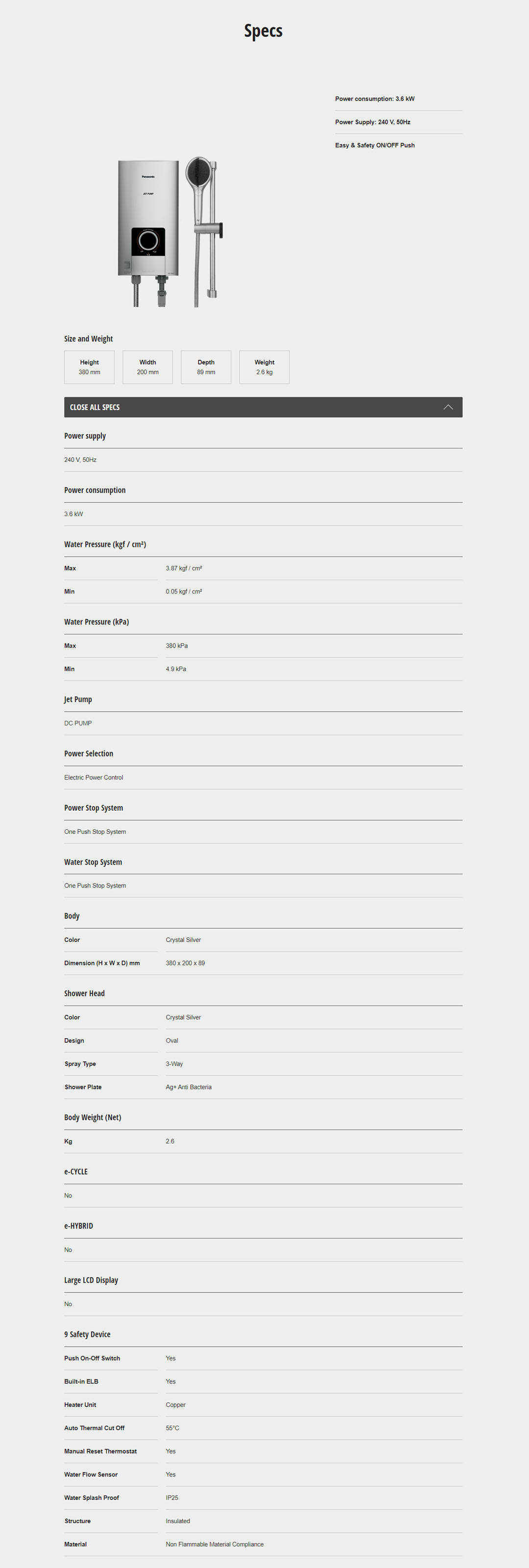Click the Power Supply 240 V highlight
Screen dimensions: 529x1568
373,122
